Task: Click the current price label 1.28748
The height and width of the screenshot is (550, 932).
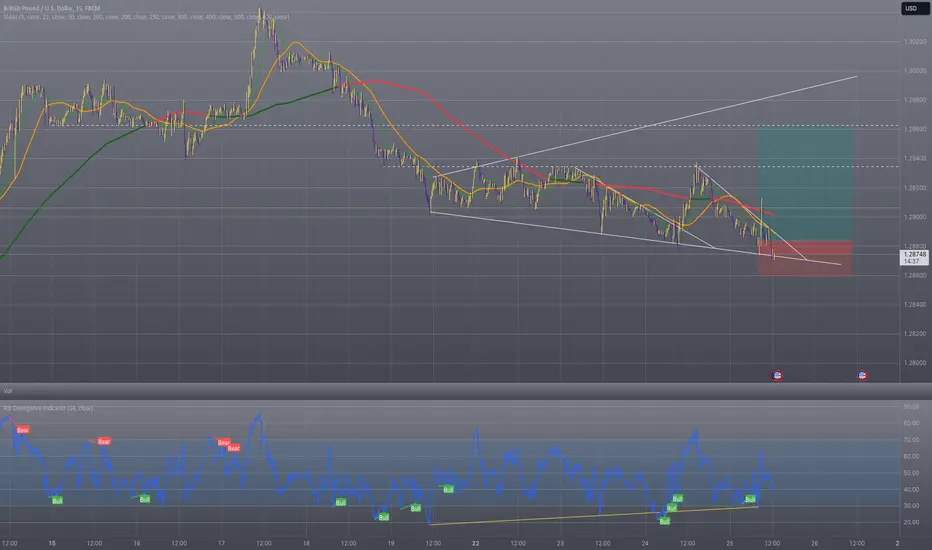Action: coord(914,257)
